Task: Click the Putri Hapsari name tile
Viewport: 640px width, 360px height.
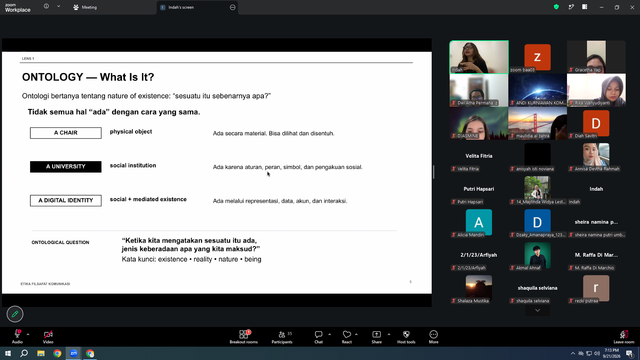Action: click(x=479, y=189)
